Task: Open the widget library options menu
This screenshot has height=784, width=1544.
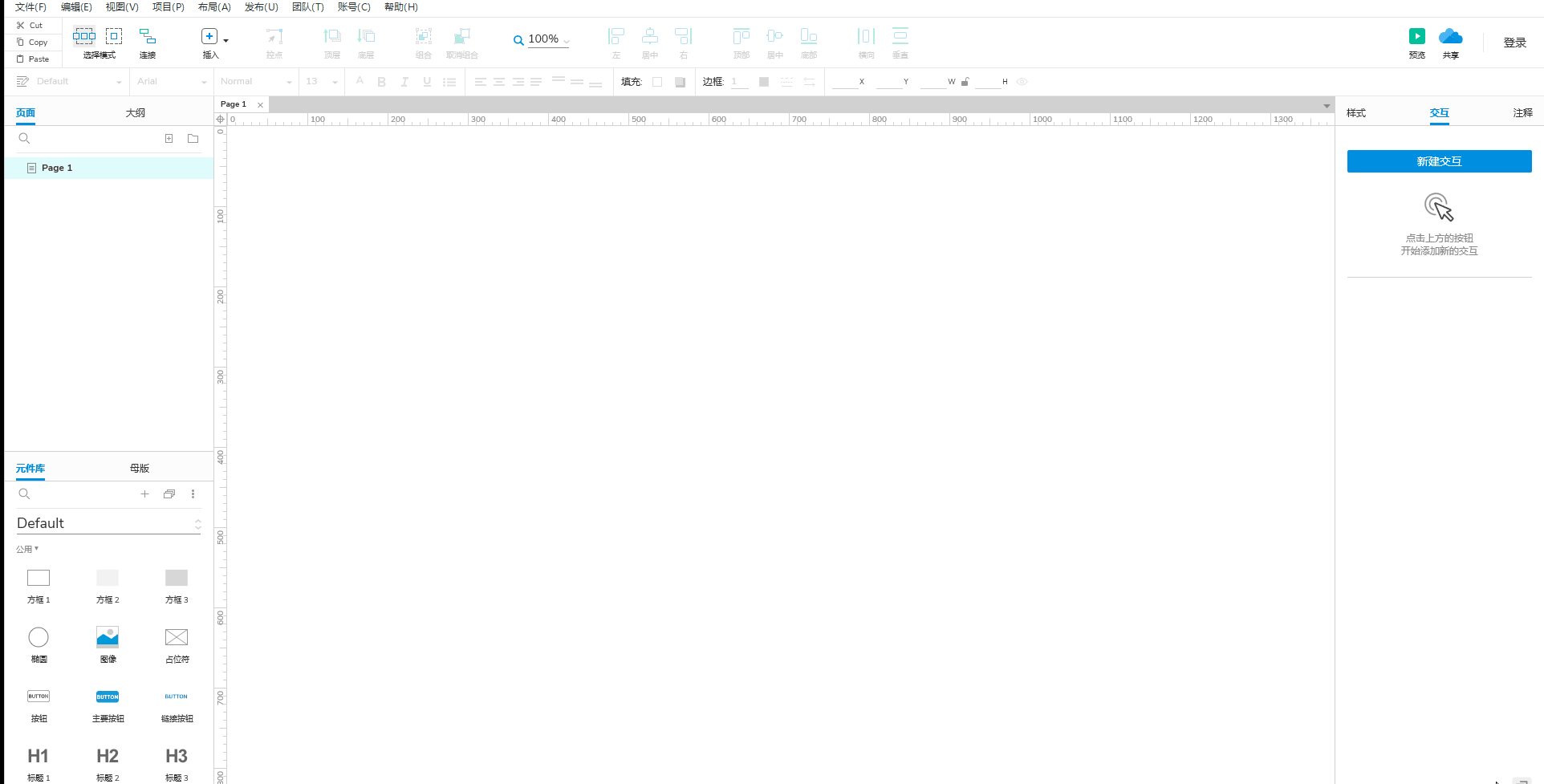Action: [193, 494]
